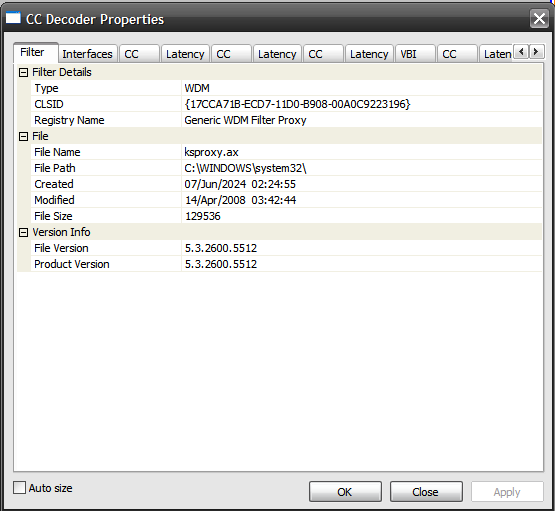Click the File Version value field
Image resolution: width=555 pixels, height=511 pixels.
click(361, 248)
